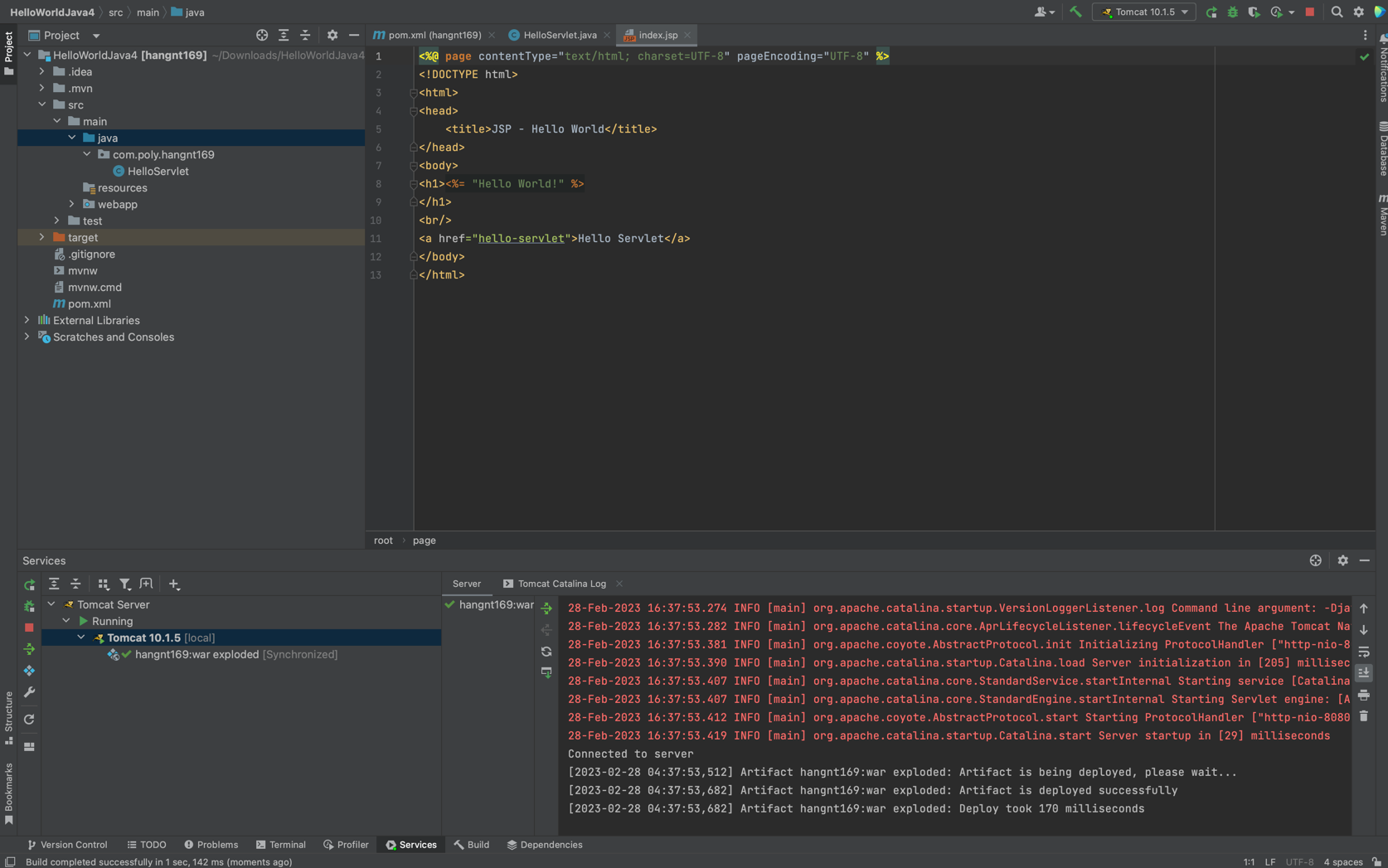This screenshot has width=1388, height=868.
Task: Expand all icon in Project panel header
Action: point(284,35)
